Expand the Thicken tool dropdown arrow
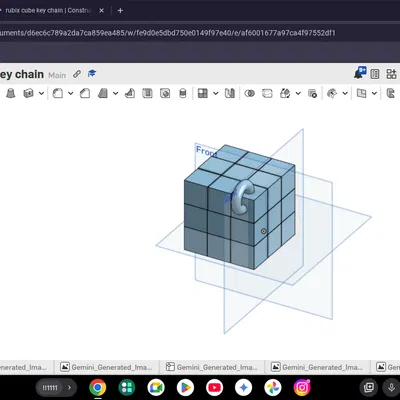Viewport: 400px width, 400px height. pyautogui.click(x=41, y=93)
